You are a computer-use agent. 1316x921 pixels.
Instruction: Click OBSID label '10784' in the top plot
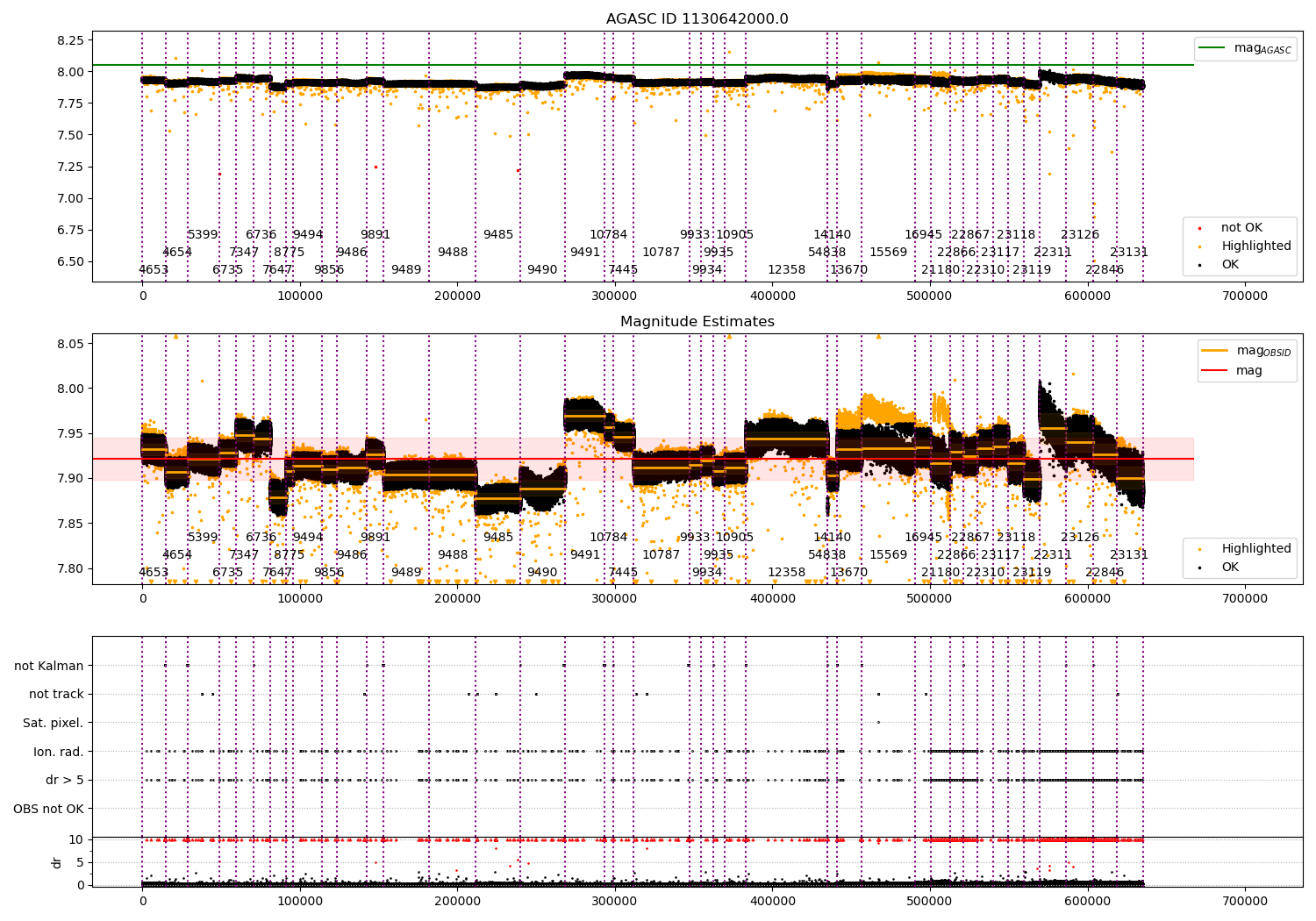click(x=609, y=235)
